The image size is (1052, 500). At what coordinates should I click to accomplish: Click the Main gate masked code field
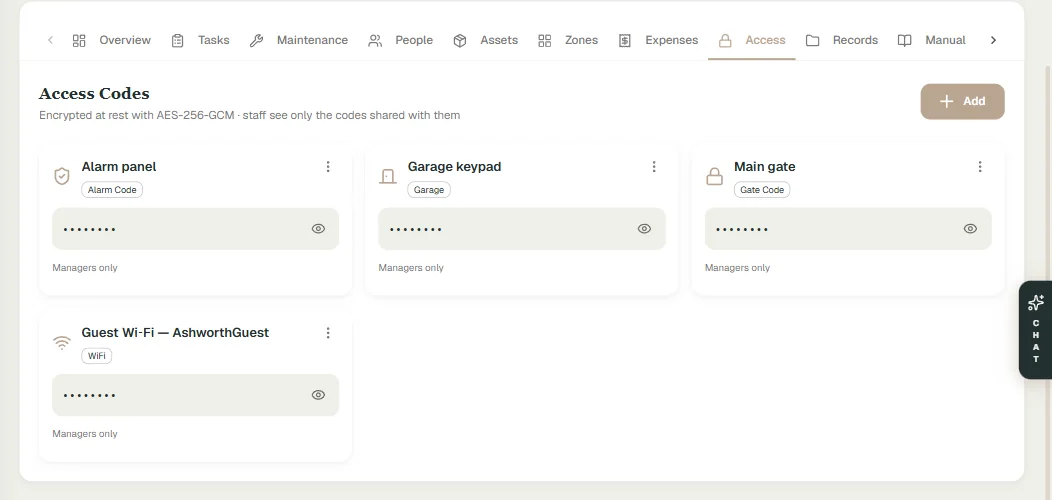(x=848, y=229)
